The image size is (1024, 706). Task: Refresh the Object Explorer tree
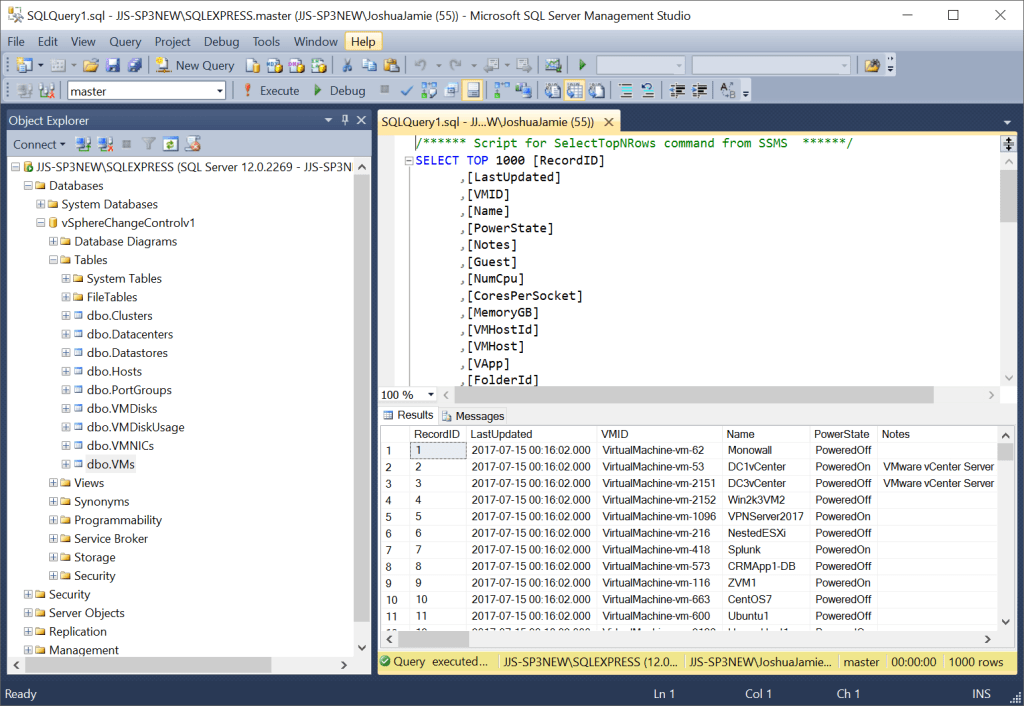(x=170, y=143)
